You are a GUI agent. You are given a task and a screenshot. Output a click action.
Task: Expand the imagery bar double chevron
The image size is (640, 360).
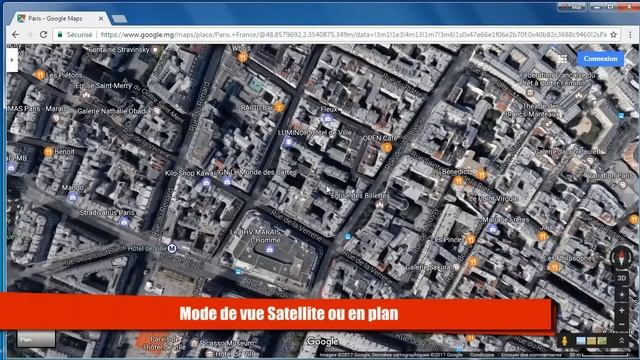[x=622, y=340]
